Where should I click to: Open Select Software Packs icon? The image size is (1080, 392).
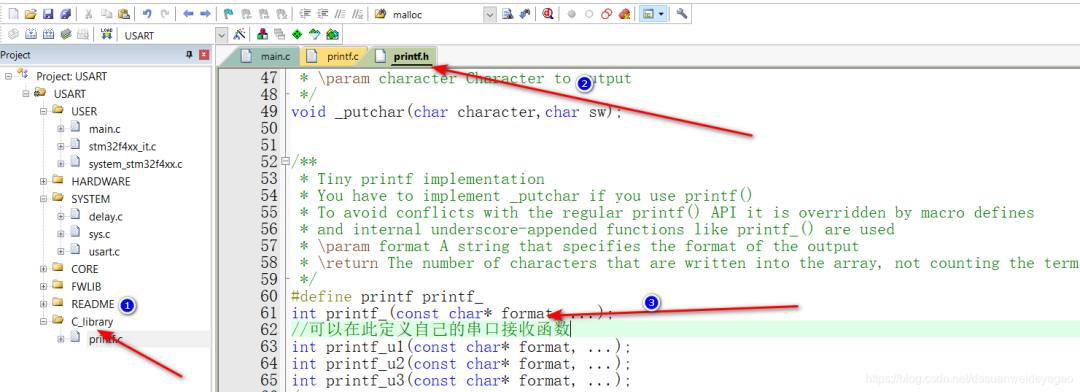click(x=315, y=34)
